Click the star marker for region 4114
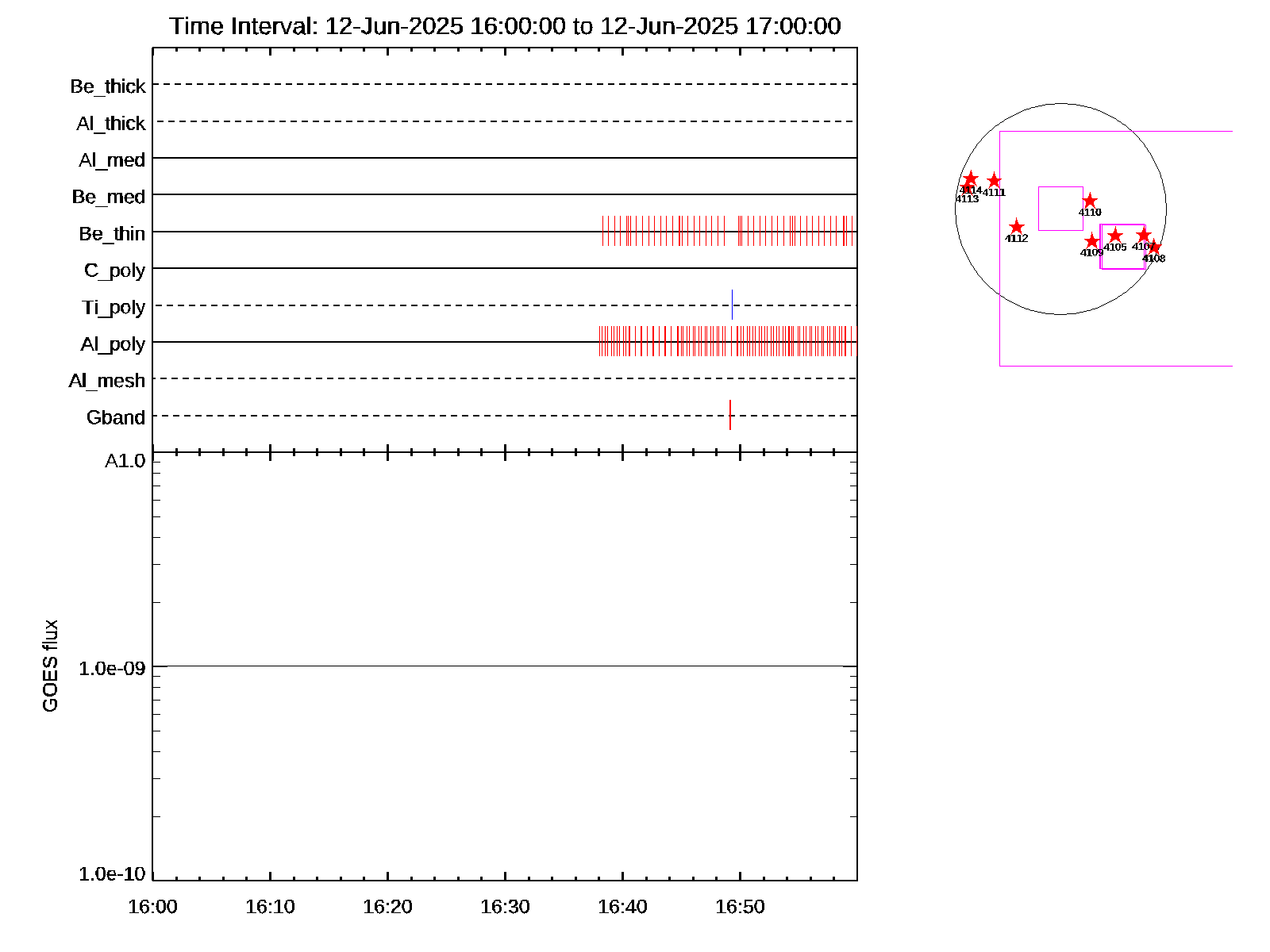Image resolution: width=1270 pixels, height=952 pixels. tap(970, 178)
